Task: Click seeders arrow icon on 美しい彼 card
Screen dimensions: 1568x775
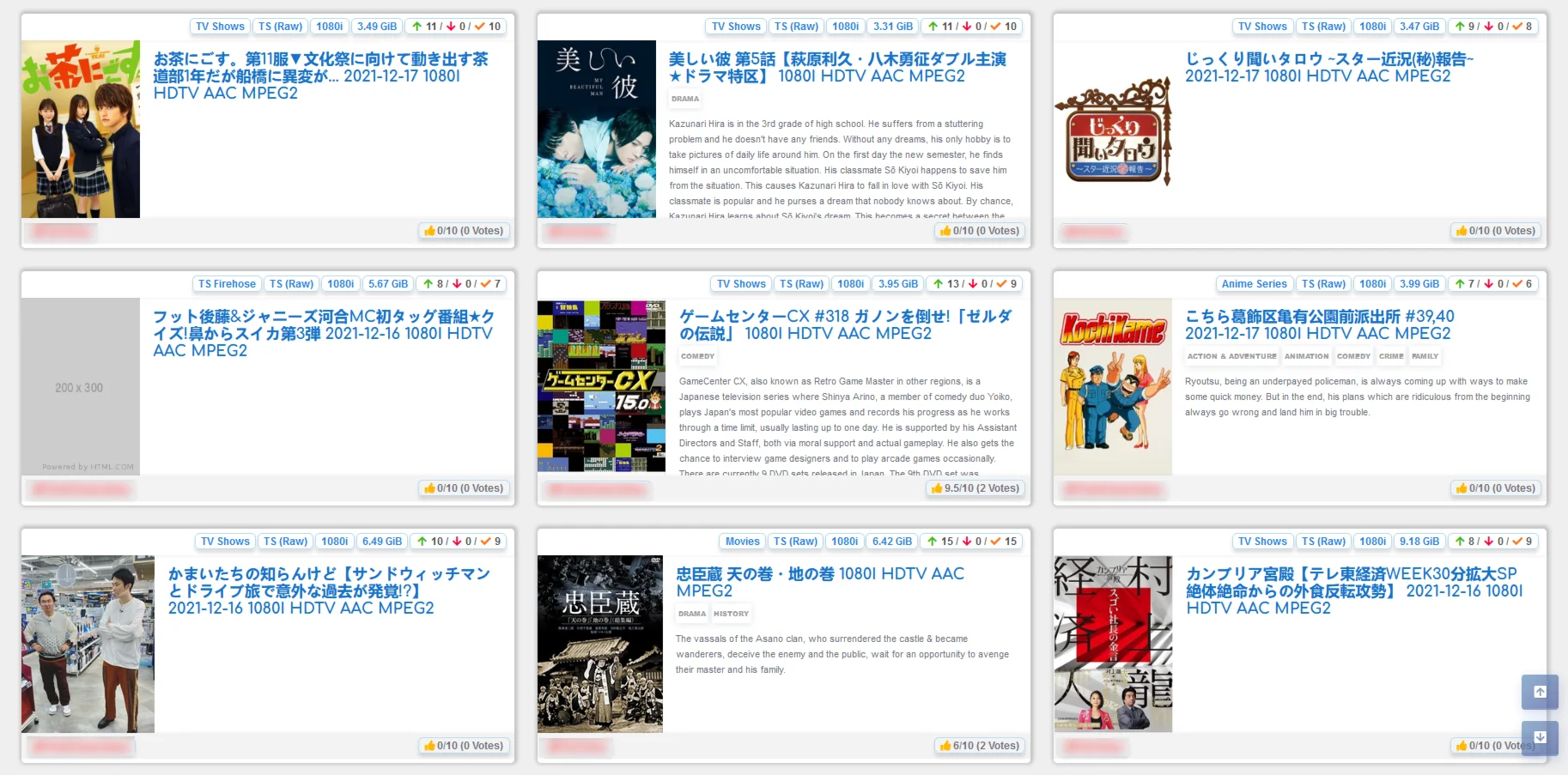Action: tap(933, 27)
